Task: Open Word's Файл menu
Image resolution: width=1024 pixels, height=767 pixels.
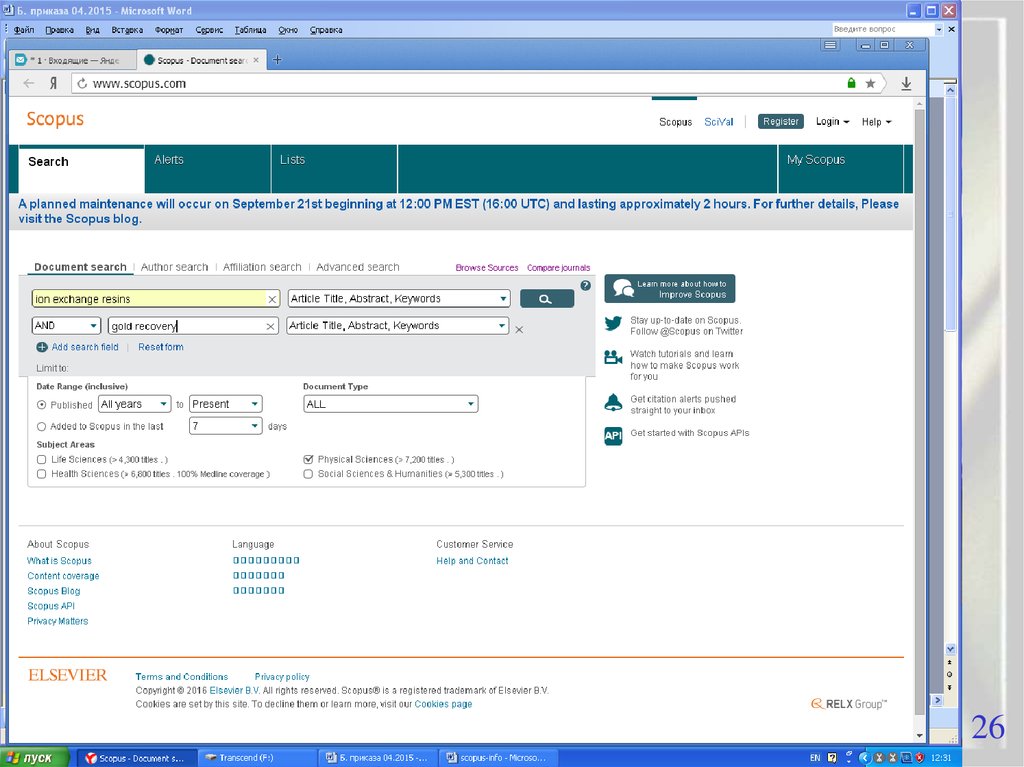Action: (24, 29)
